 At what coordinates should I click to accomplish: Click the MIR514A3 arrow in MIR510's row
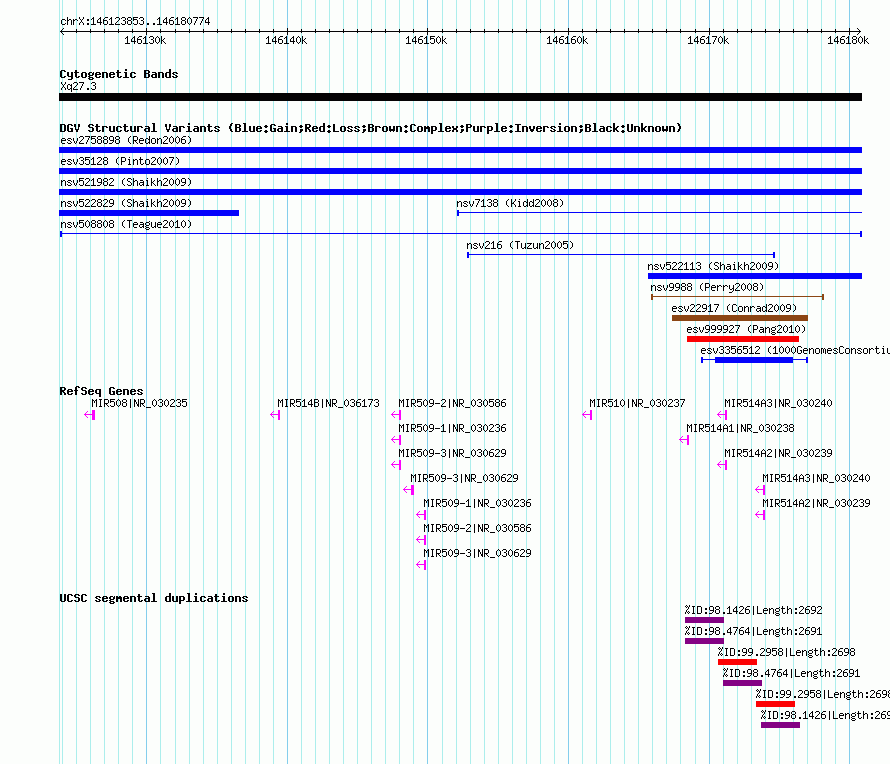pos(722,415)
